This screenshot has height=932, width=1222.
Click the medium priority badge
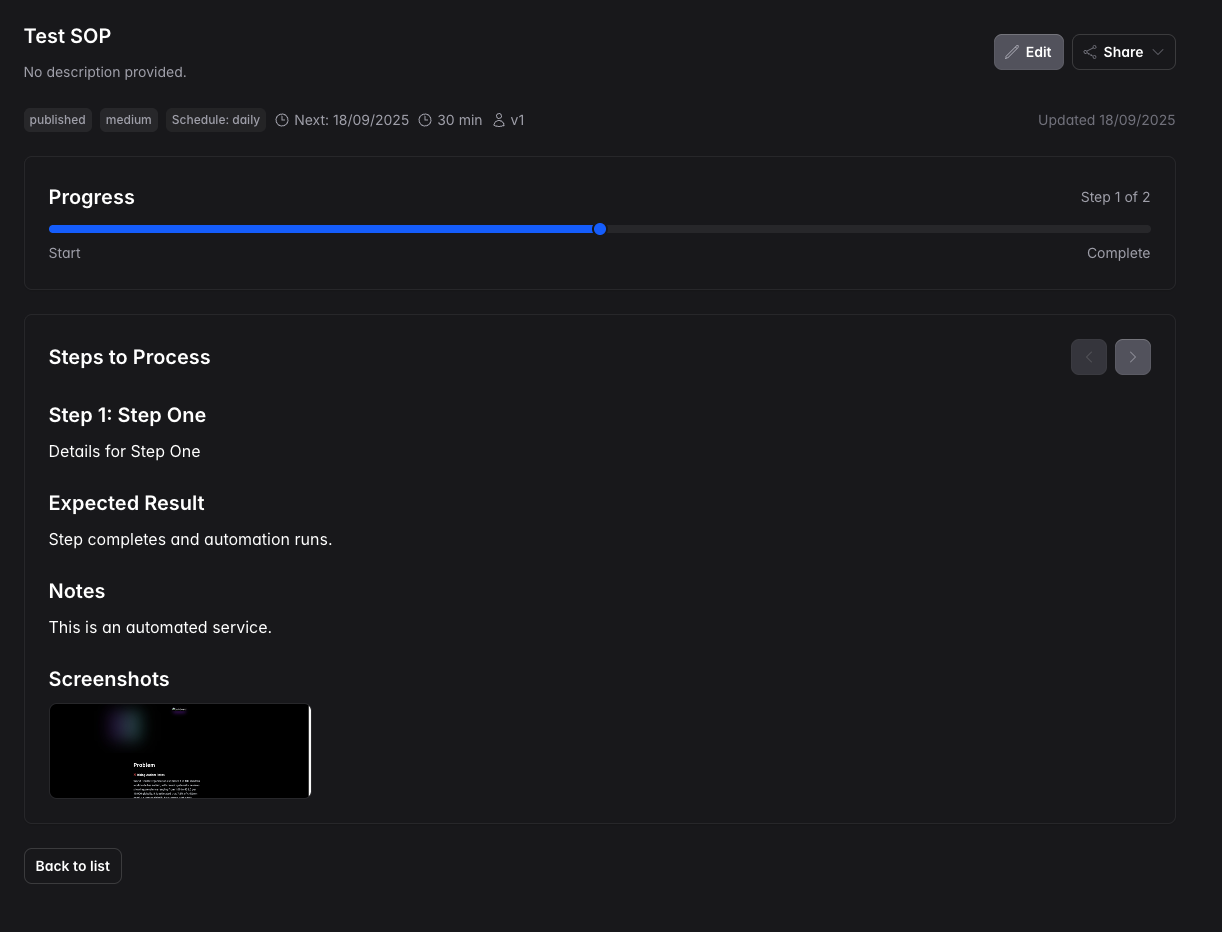pos(129,120)
